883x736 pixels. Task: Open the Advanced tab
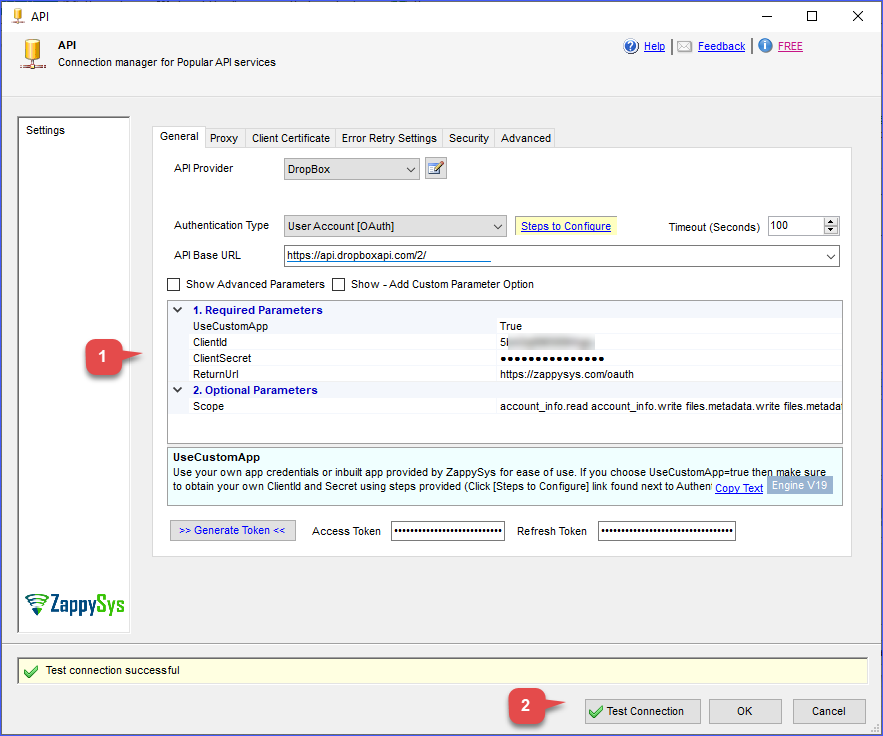[525, 139]
